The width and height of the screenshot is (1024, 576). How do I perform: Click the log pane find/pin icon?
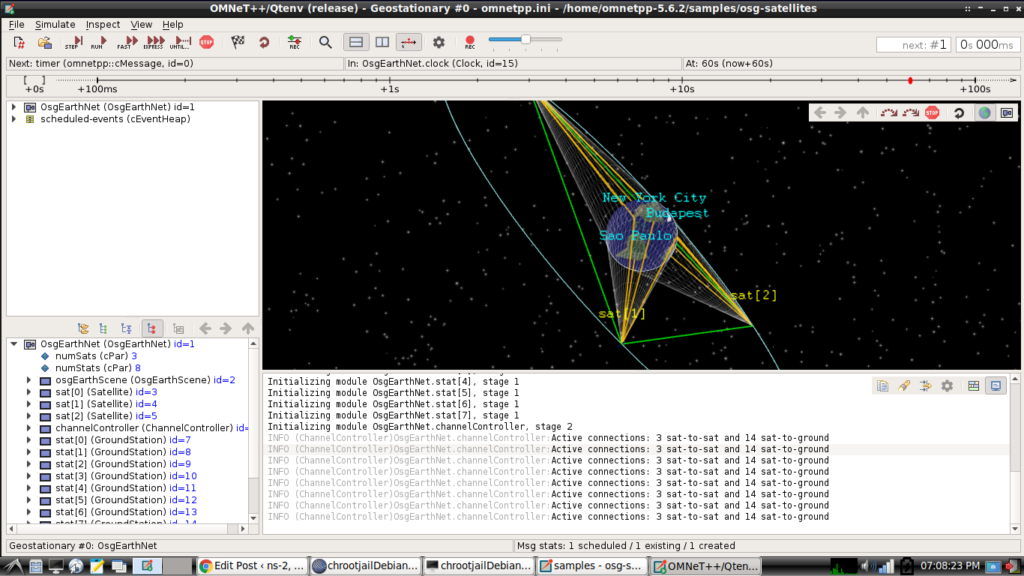click(904, 386)
